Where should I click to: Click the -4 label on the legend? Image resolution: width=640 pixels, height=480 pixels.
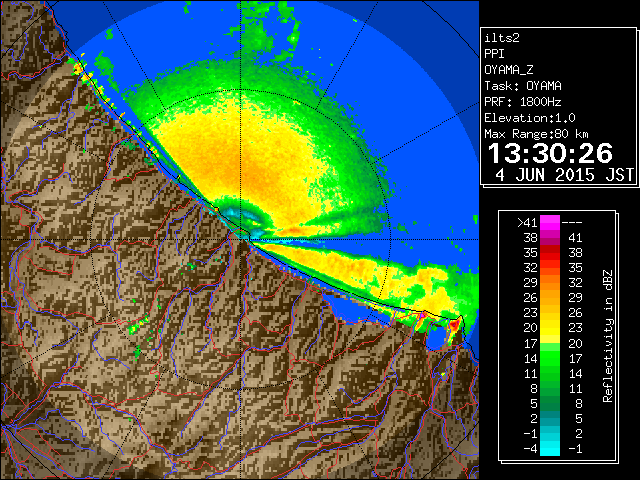click(530, 449)
